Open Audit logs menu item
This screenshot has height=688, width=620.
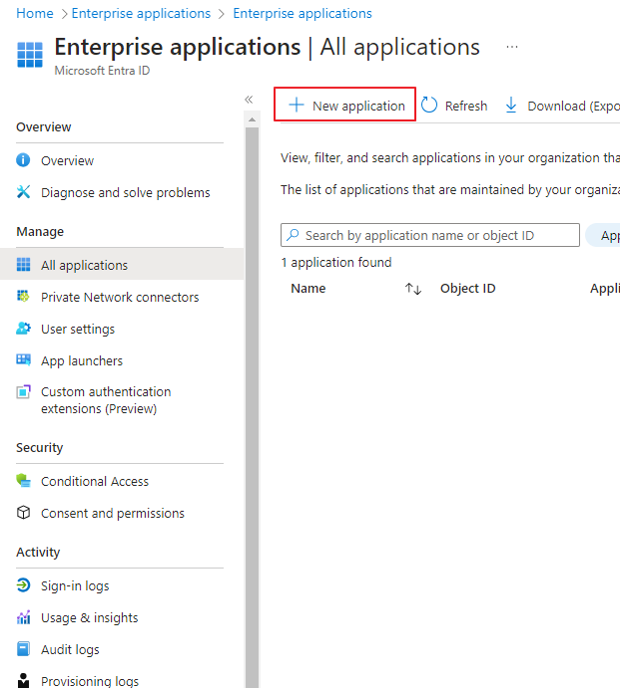pos(70,650)
